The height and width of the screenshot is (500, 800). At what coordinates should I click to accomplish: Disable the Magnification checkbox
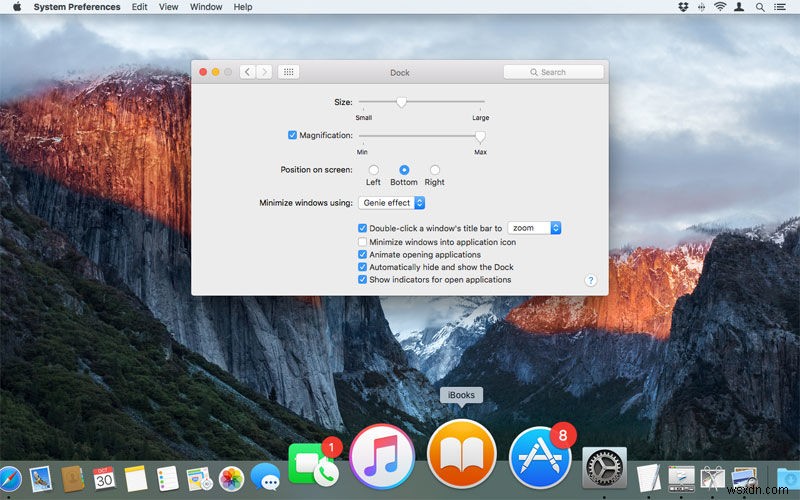[292, 135]
